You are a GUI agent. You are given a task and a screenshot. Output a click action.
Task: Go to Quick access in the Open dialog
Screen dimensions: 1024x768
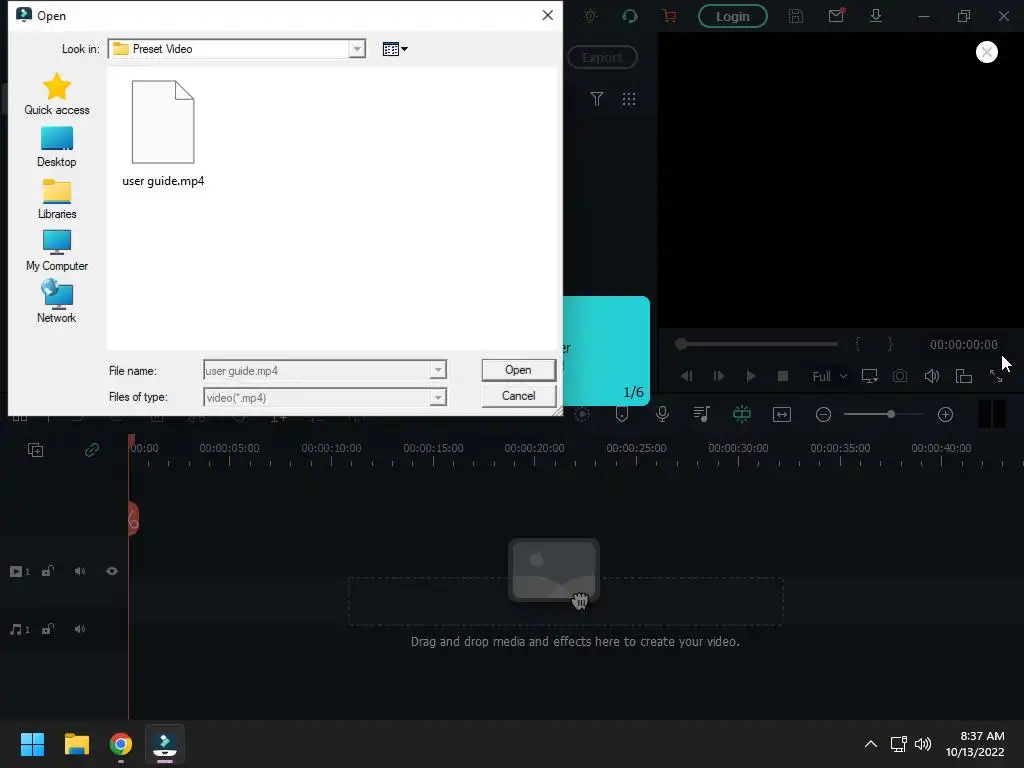57,94
